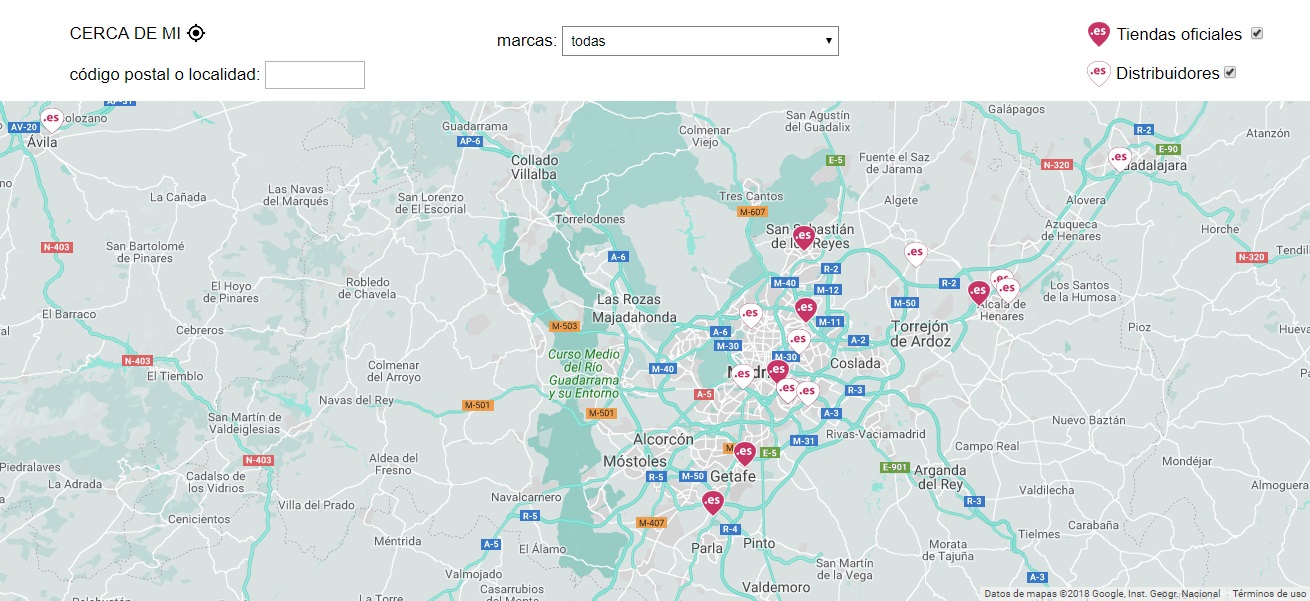Click the Móstoles city label on map

click(635, 461)
